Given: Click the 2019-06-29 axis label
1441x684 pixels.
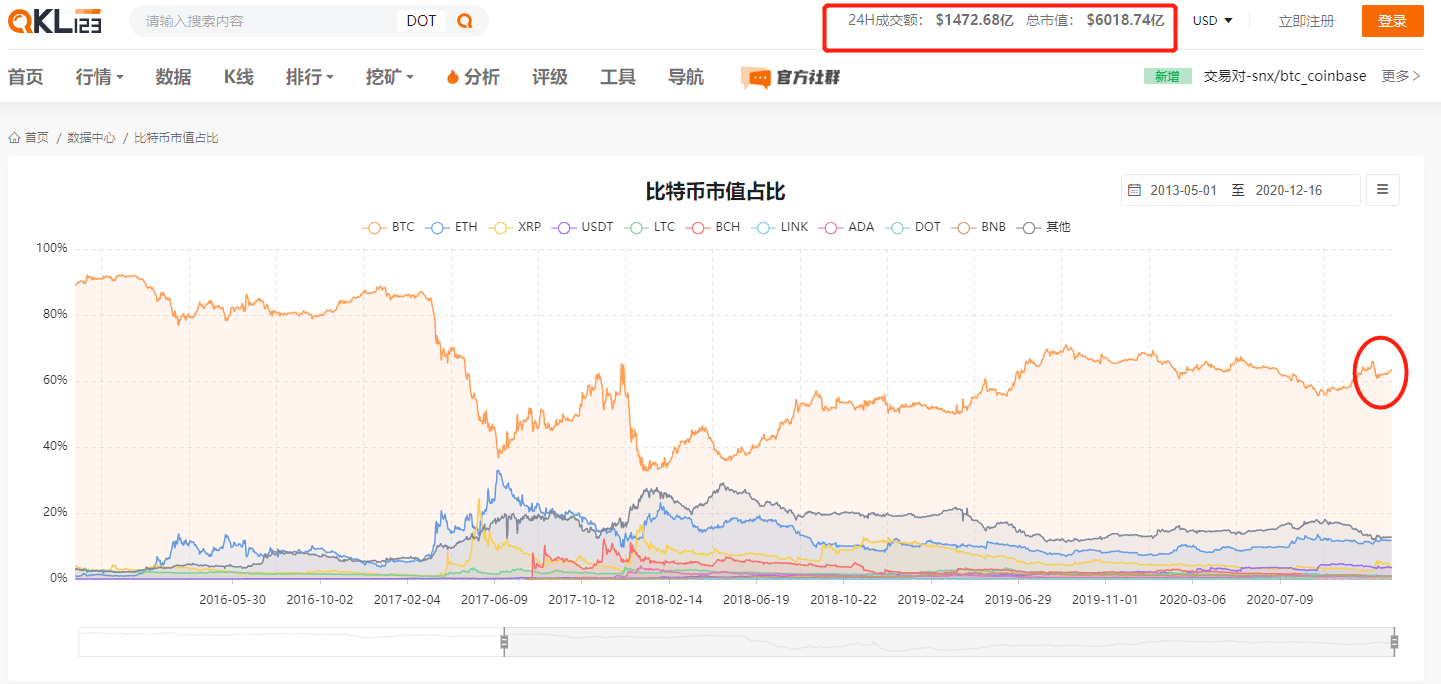Looking at the screenshot, I should [x=1018, y=600].
